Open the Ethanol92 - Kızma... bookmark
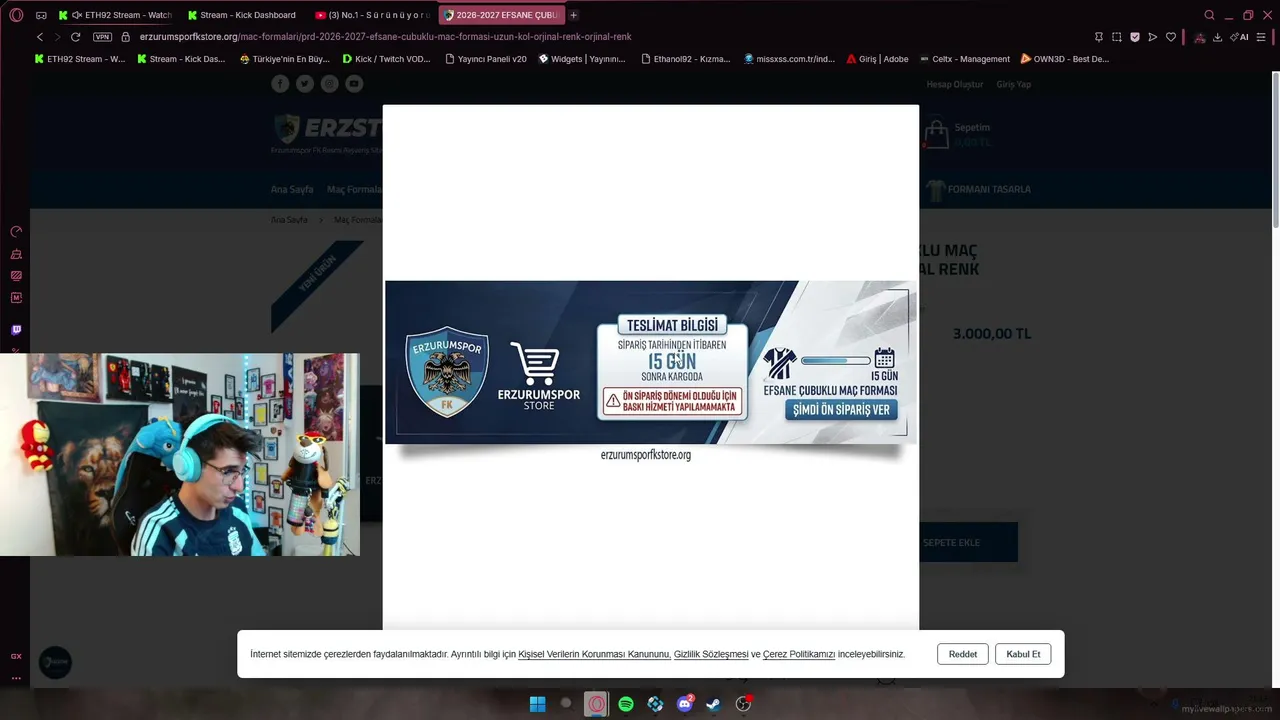This screenshot has width=1280, height=720. click(x=685, y=59)
